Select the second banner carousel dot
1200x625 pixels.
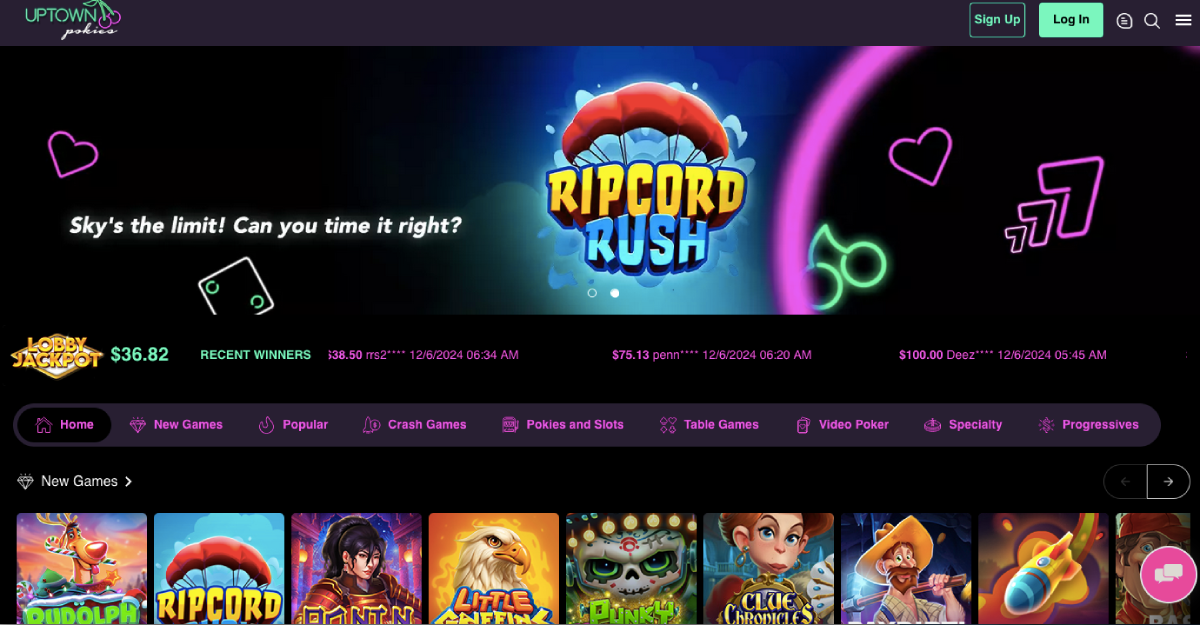[x=614, y=293]
